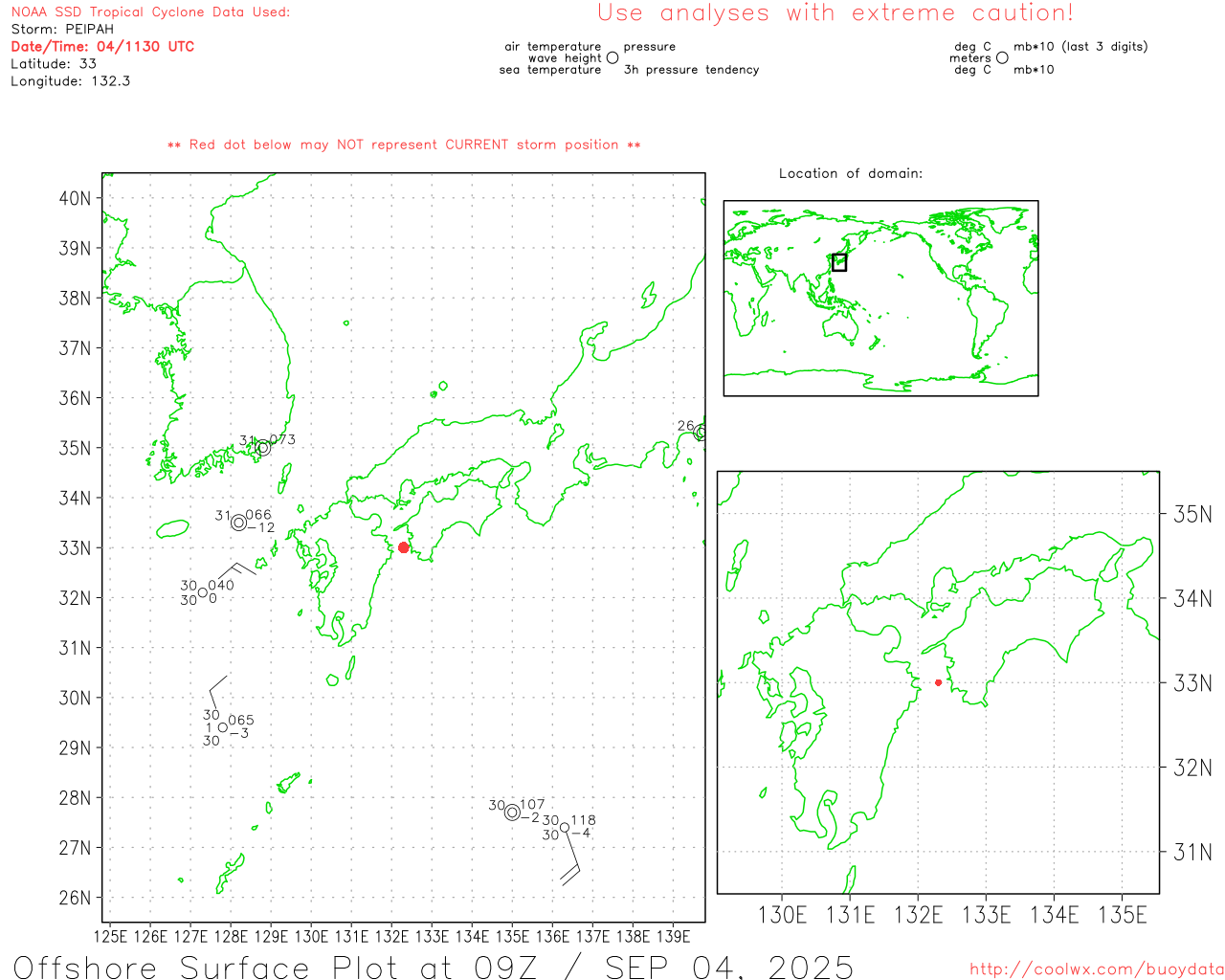Click 'Use analyses with extreme caution!' warning
Image resolution: width=1225 pixels, height=980 pixels.
[x=835, y=13]
